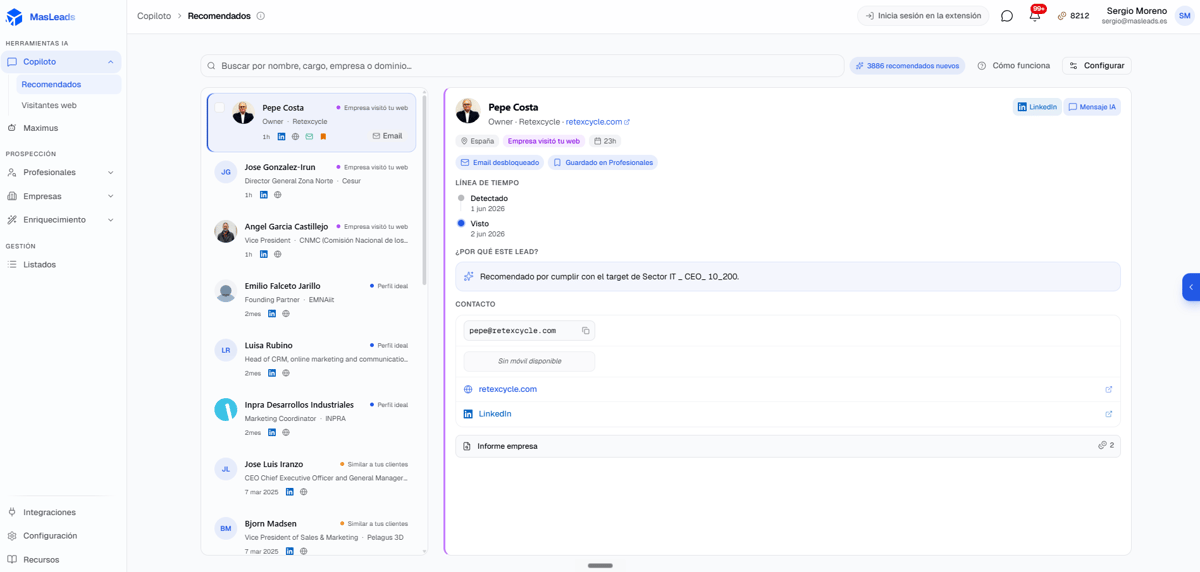Open the SM user avatar menu
1200x572 pixels.
(1185, 16)
